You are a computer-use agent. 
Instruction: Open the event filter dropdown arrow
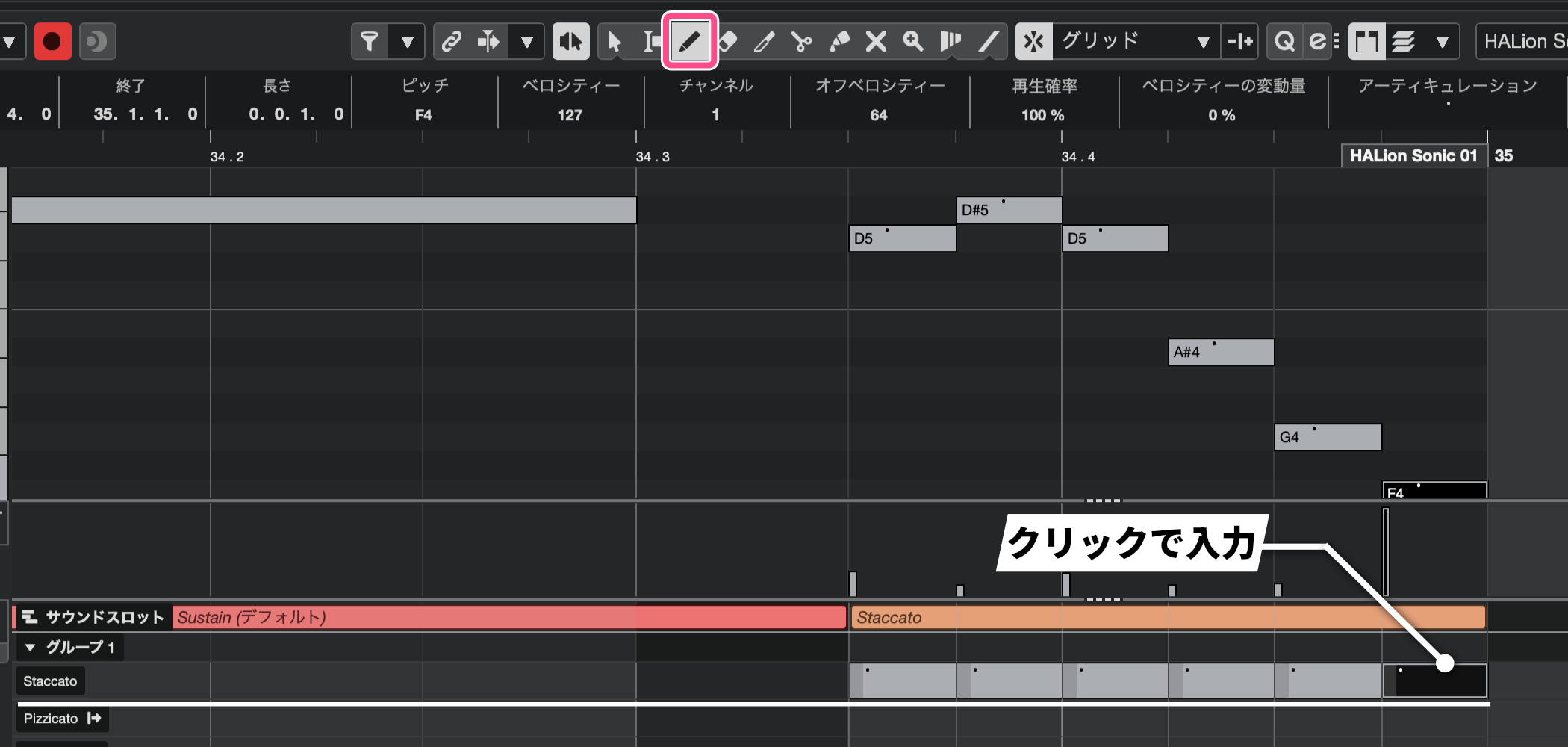tap(407, 41)
